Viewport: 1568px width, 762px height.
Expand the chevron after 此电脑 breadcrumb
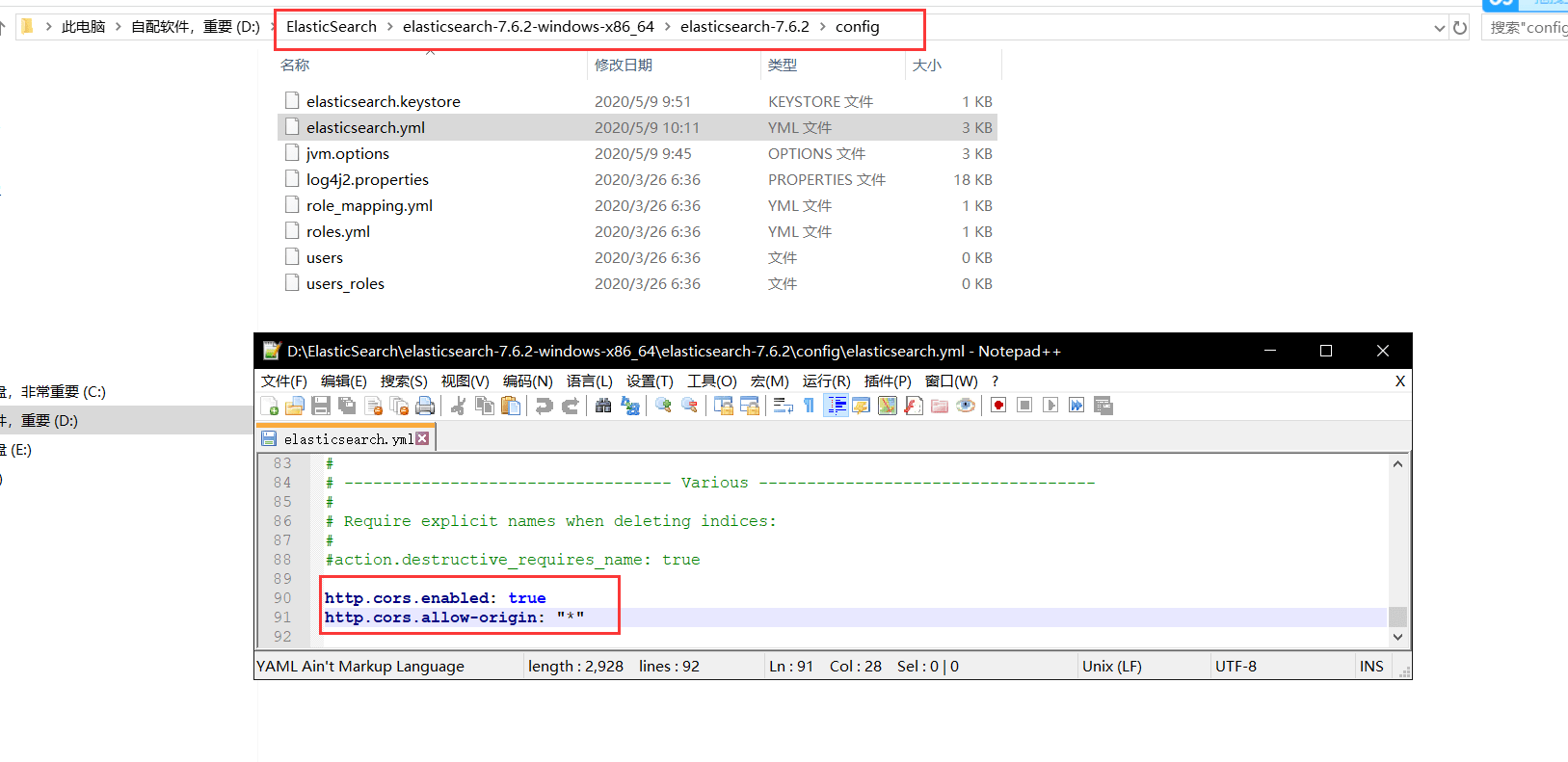pos(119,27)
